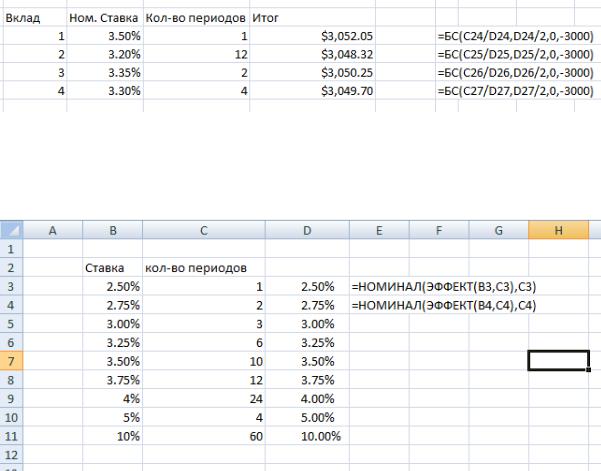Select highlighted column H header
The image size is (601, 471).
coord(558,230)
